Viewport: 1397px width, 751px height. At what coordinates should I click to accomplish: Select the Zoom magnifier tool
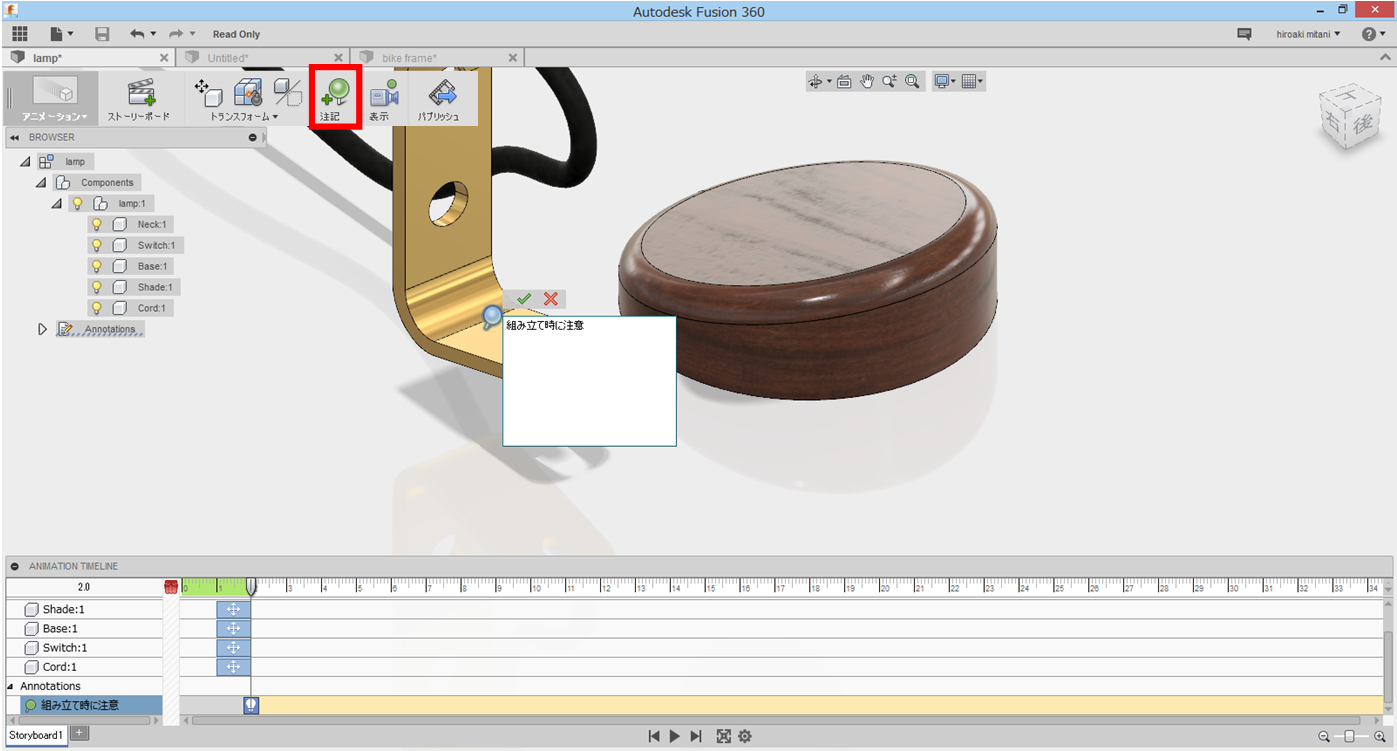click(890, 81)
